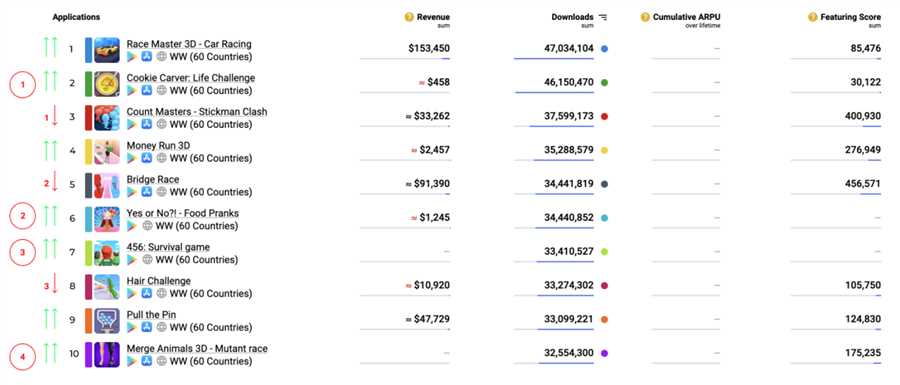Viewport: 900px width, 385px height.
Task: Click the Cumulative ARPU help icon
Action: pos(645,17)
